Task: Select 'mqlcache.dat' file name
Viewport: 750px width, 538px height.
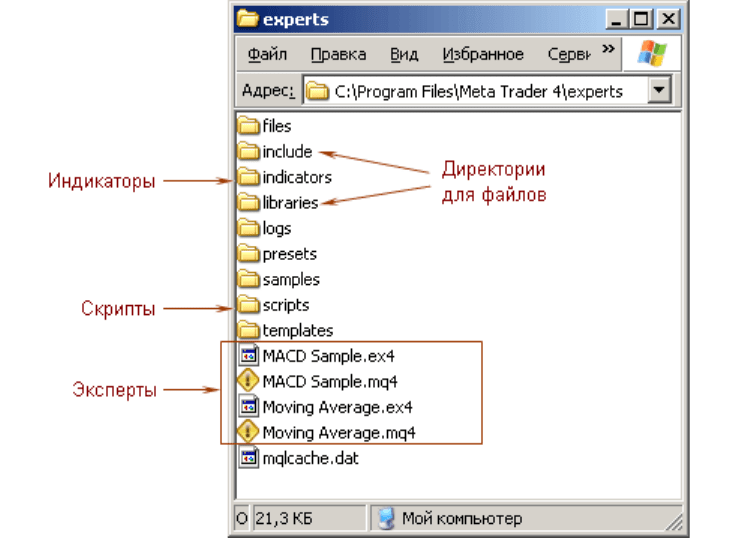Action: coord(311,459)
